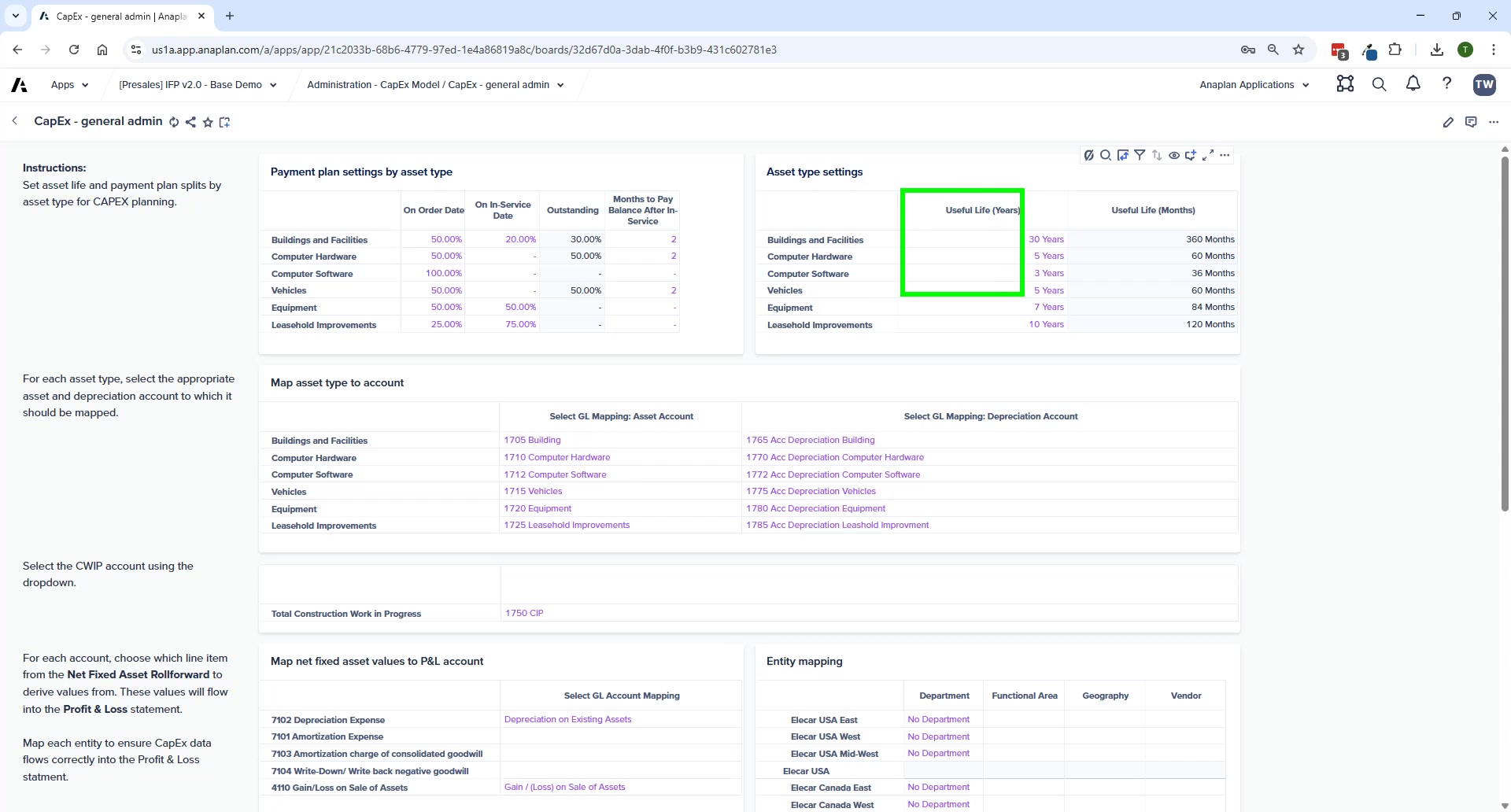Refresh the CapEx - general admin board
This screenshot has height=812, width=1511.
[x=174, y=122]
